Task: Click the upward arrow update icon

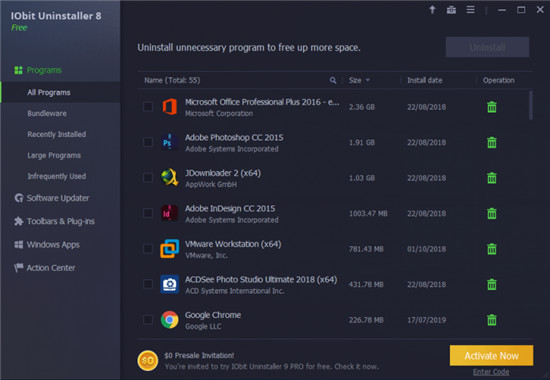Action: point(432,10)
